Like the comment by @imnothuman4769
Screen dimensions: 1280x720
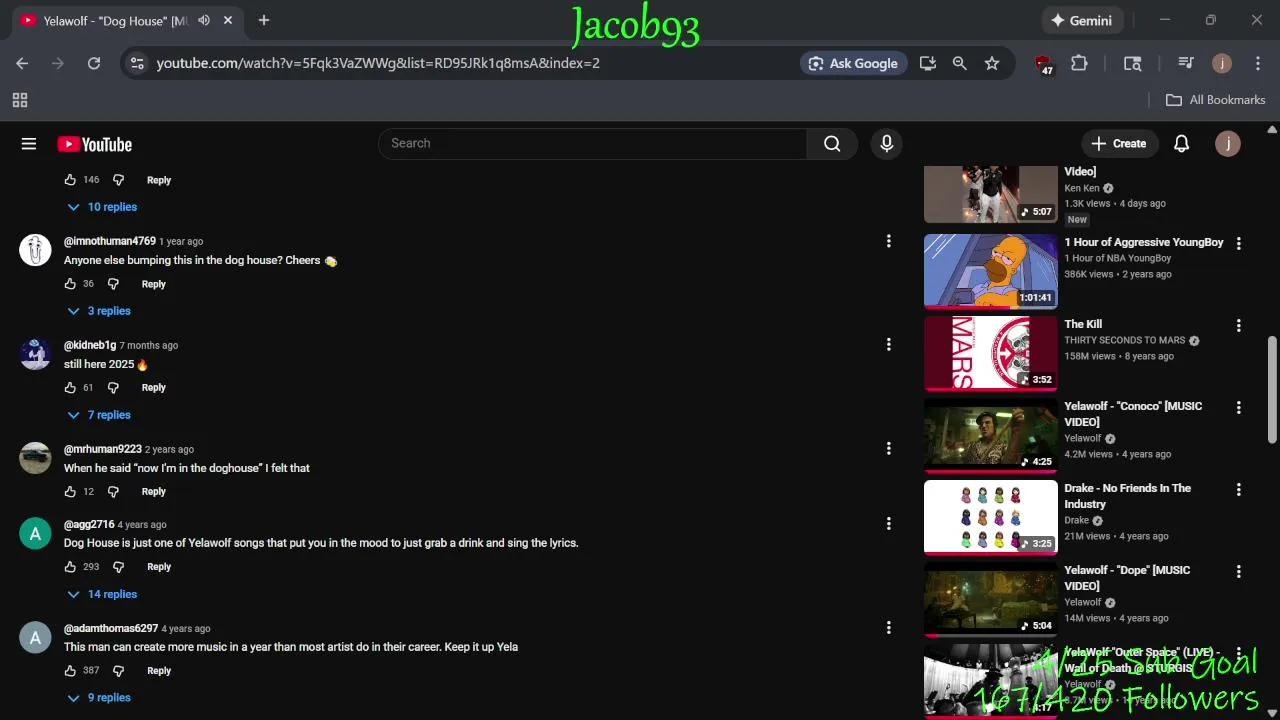click(x=70, y=284)
